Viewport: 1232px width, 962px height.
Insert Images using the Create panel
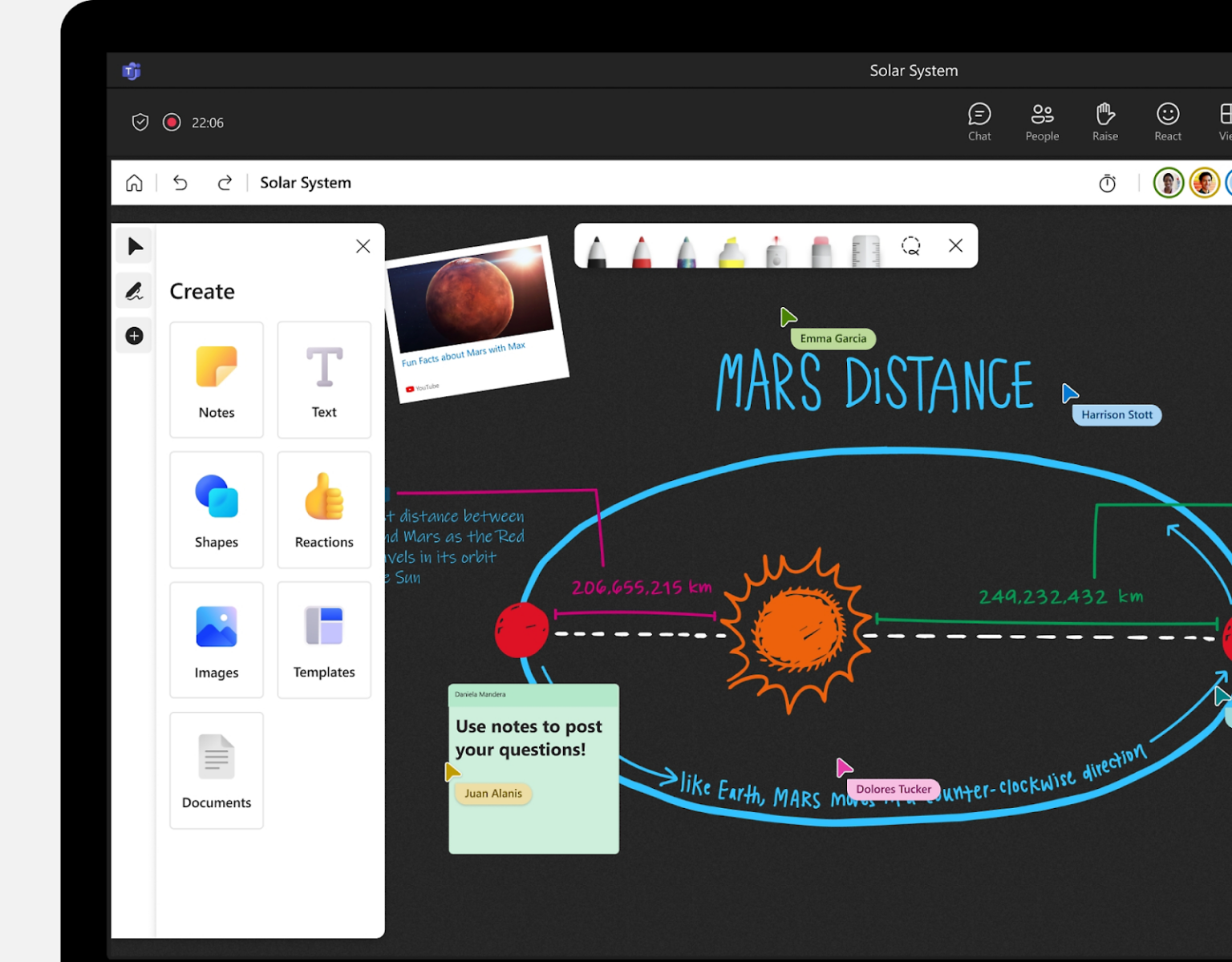[216, 639]
